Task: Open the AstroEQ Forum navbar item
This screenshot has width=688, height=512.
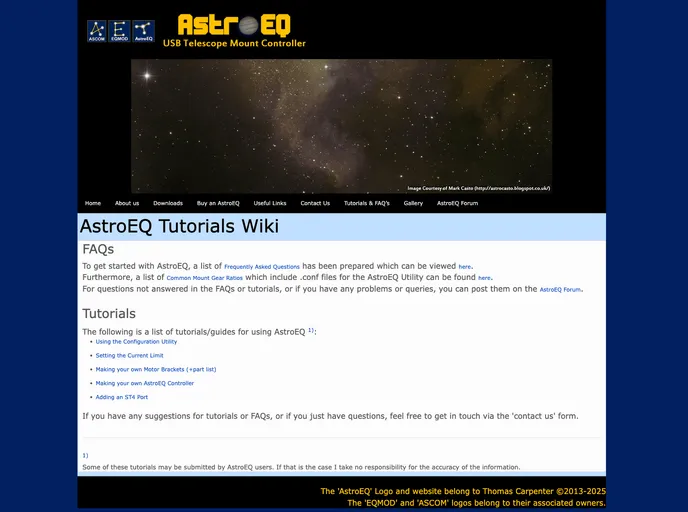Action: coord(457,203)
